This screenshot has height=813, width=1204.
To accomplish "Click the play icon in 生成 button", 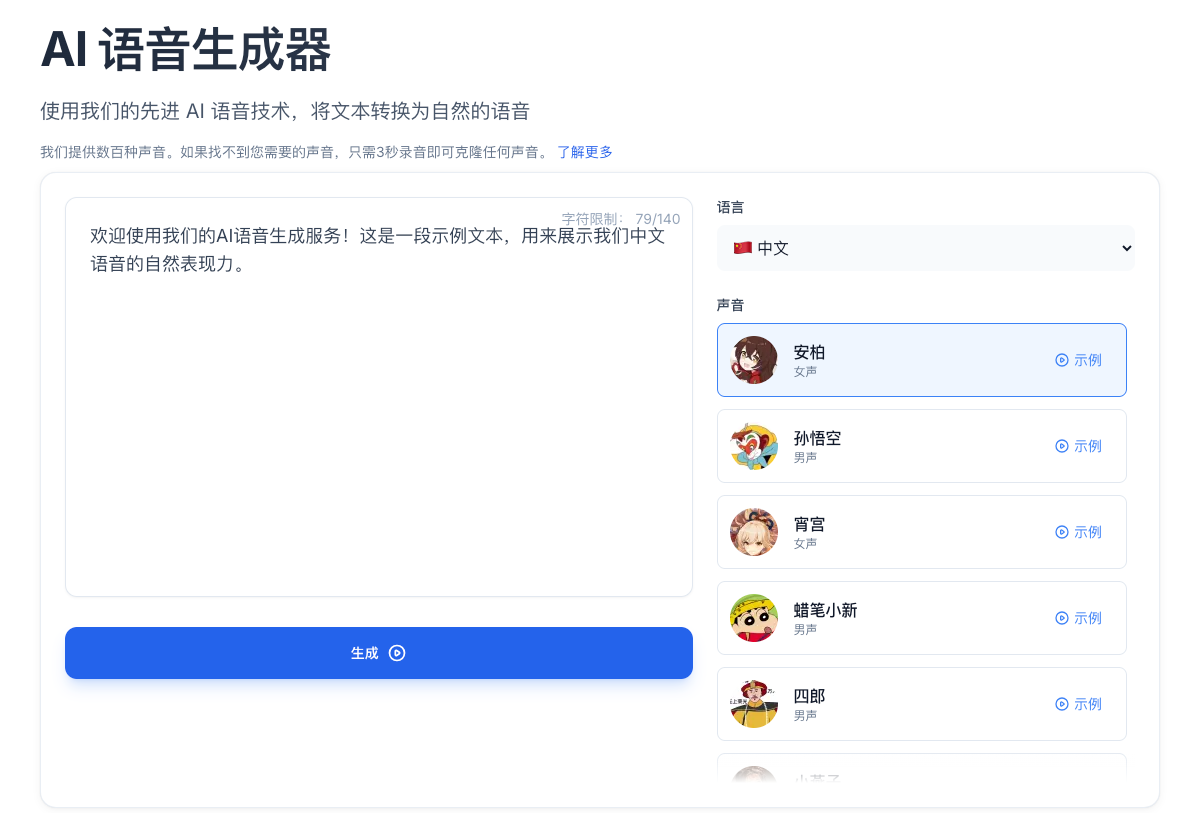I will coord(397,653).
